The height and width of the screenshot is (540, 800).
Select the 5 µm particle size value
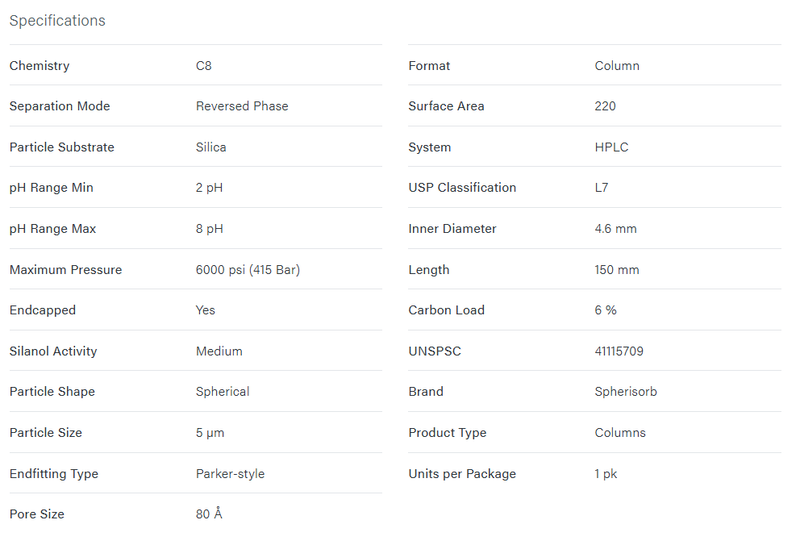tap(210, 433)
